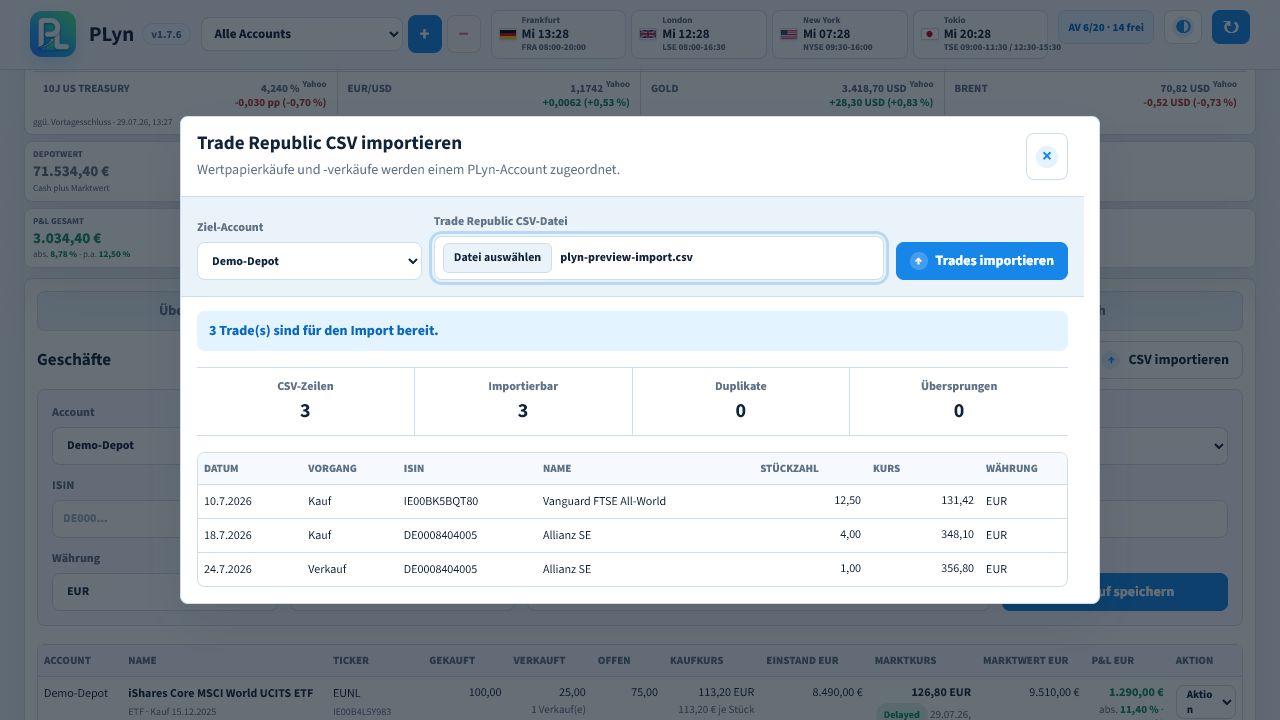Click the London market clock with UK flag

699,34
